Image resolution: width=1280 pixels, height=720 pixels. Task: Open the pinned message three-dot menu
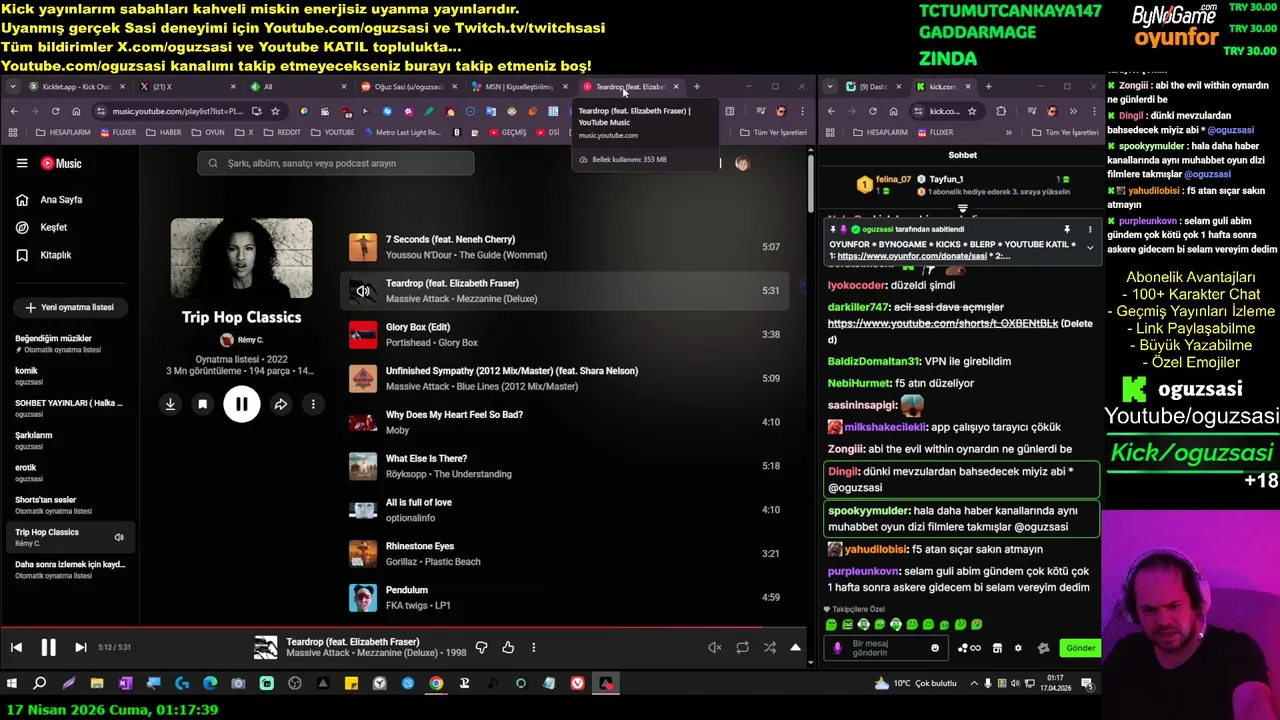tap(1090, 229)
